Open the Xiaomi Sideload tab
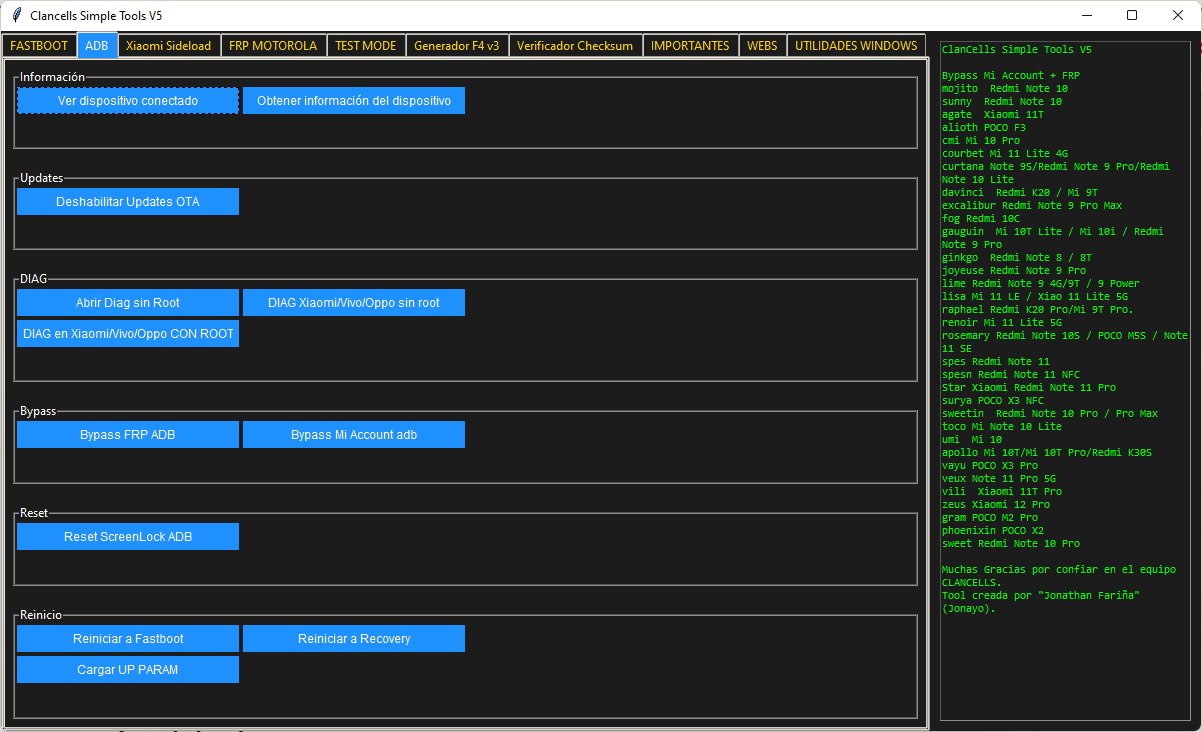The image size is (1202, 732). [169, 45]
